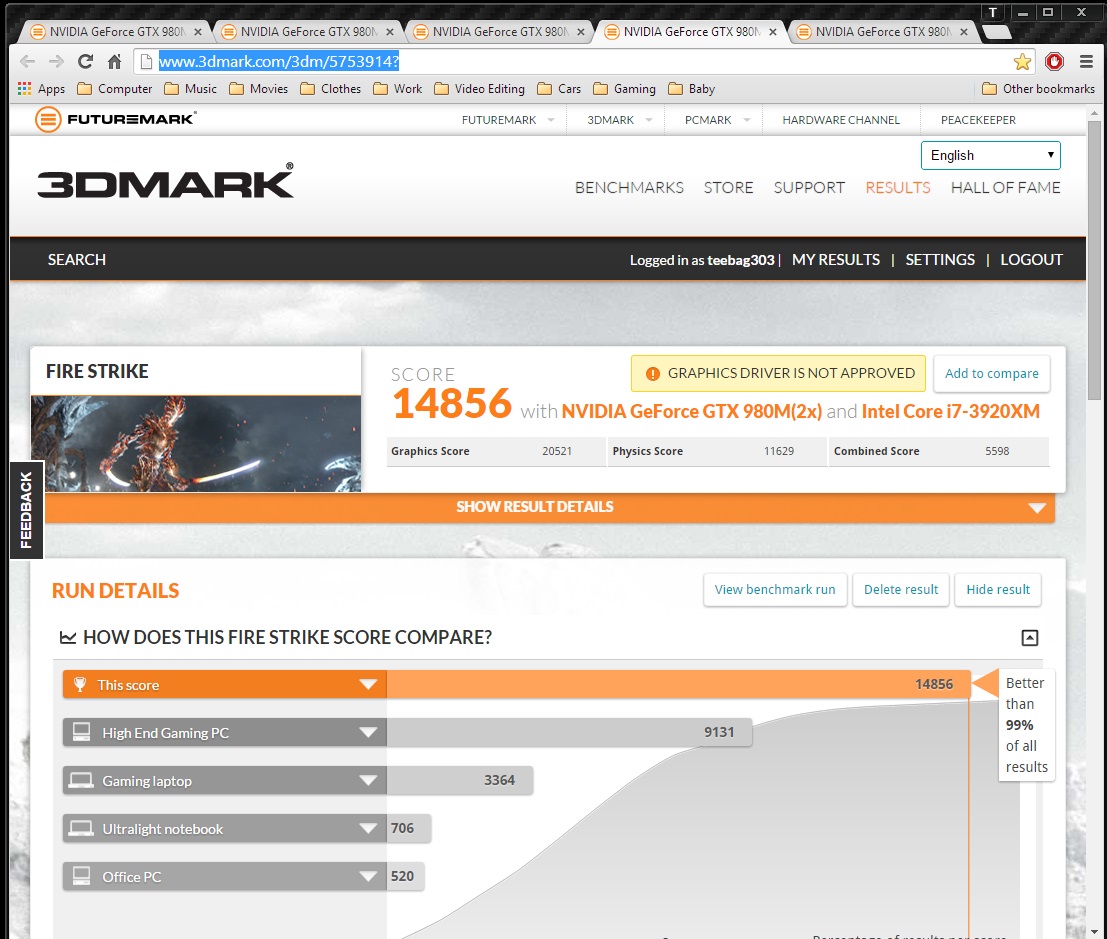The height and width of the screenshot is (939, 1107).
Task: Click the desktop icon for Office PC
Action: click(81, 875)
